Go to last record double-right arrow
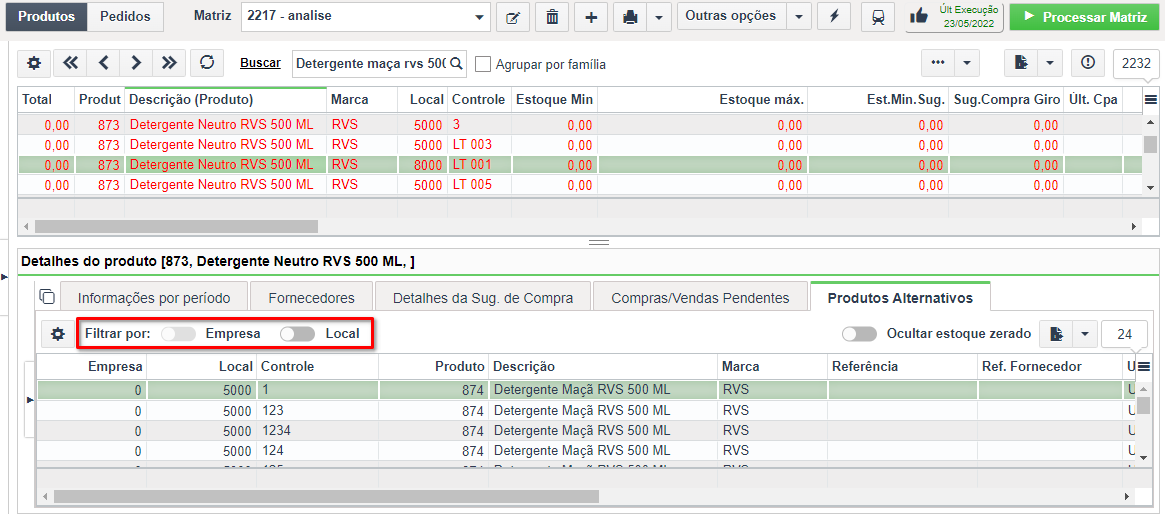The height and width of the screenshot is (520, 1165). click(169, 64)
